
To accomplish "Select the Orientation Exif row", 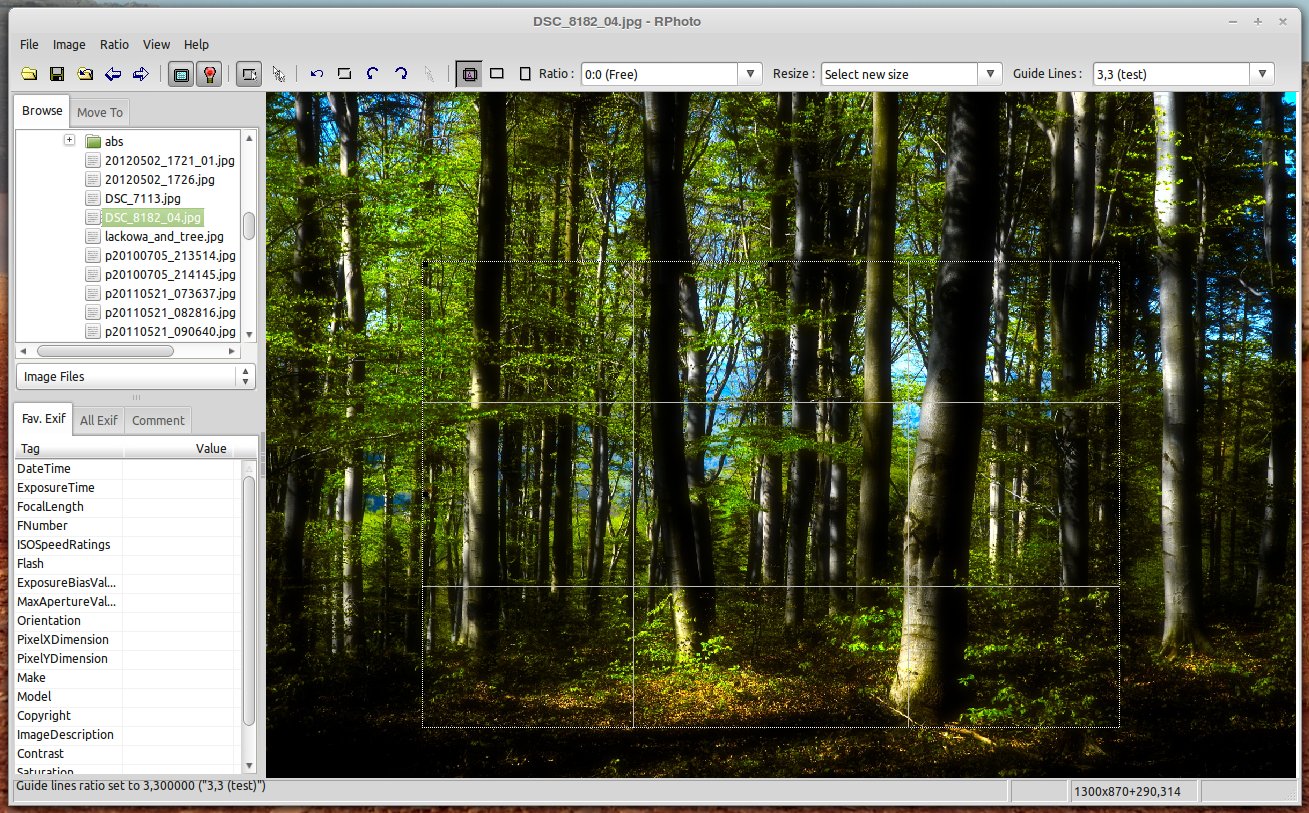I will [128, 620].
